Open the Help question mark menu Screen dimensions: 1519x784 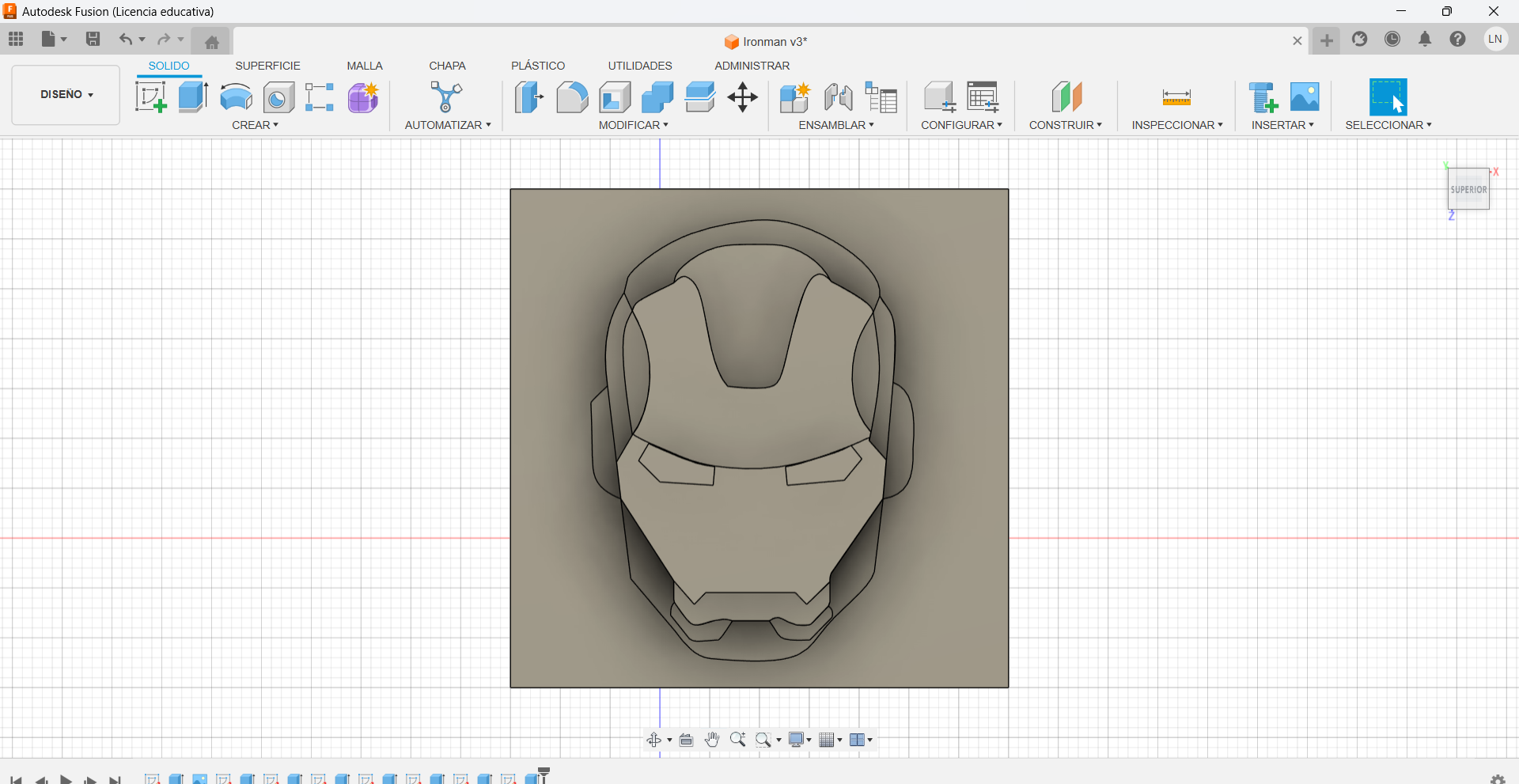1457,39
